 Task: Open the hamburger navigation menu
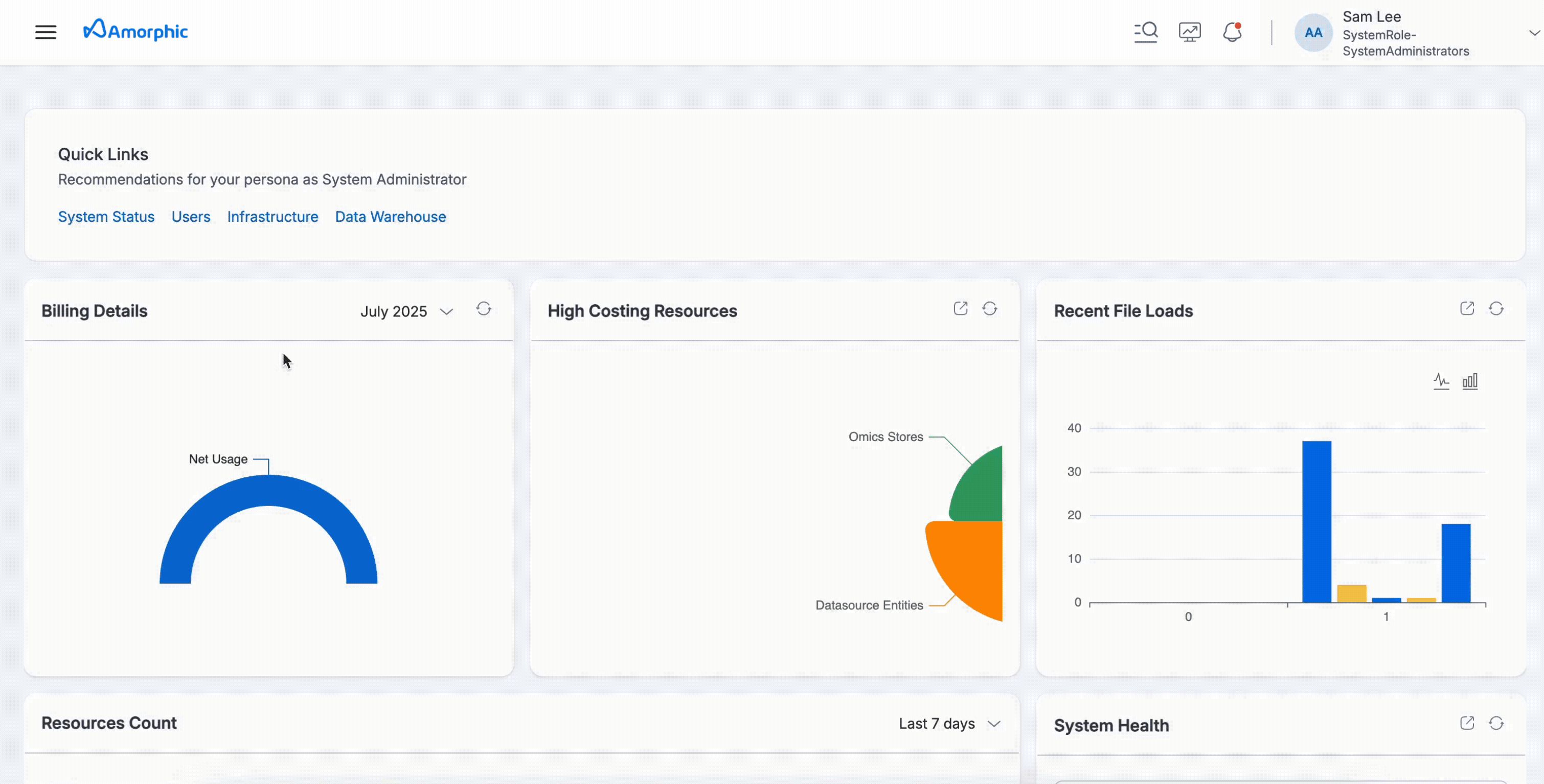(x=45, y=32)
